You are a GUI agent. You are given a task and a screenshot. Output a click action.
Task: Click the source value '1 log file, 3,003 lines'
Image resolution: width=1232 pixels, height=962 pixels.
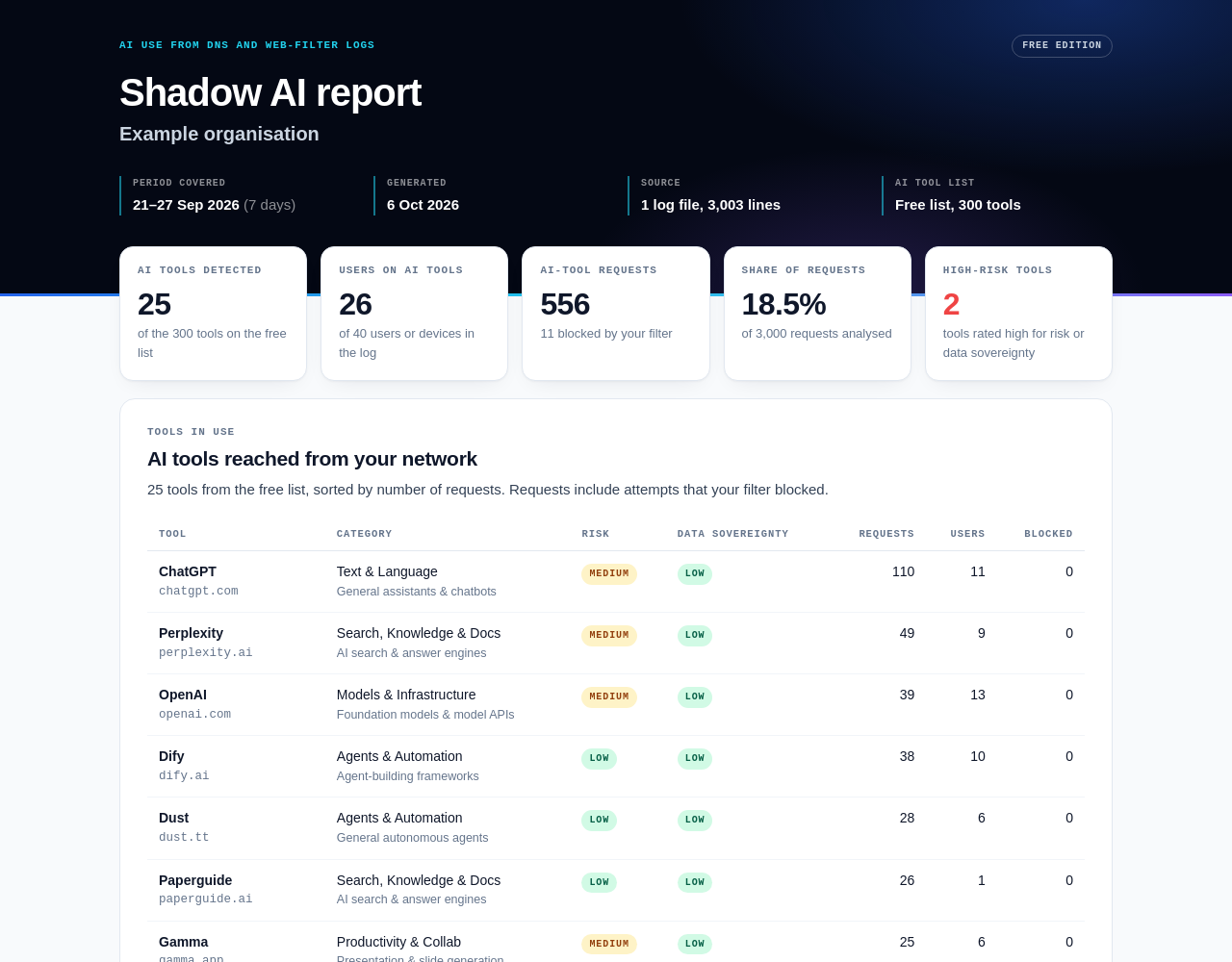[710, 205]
